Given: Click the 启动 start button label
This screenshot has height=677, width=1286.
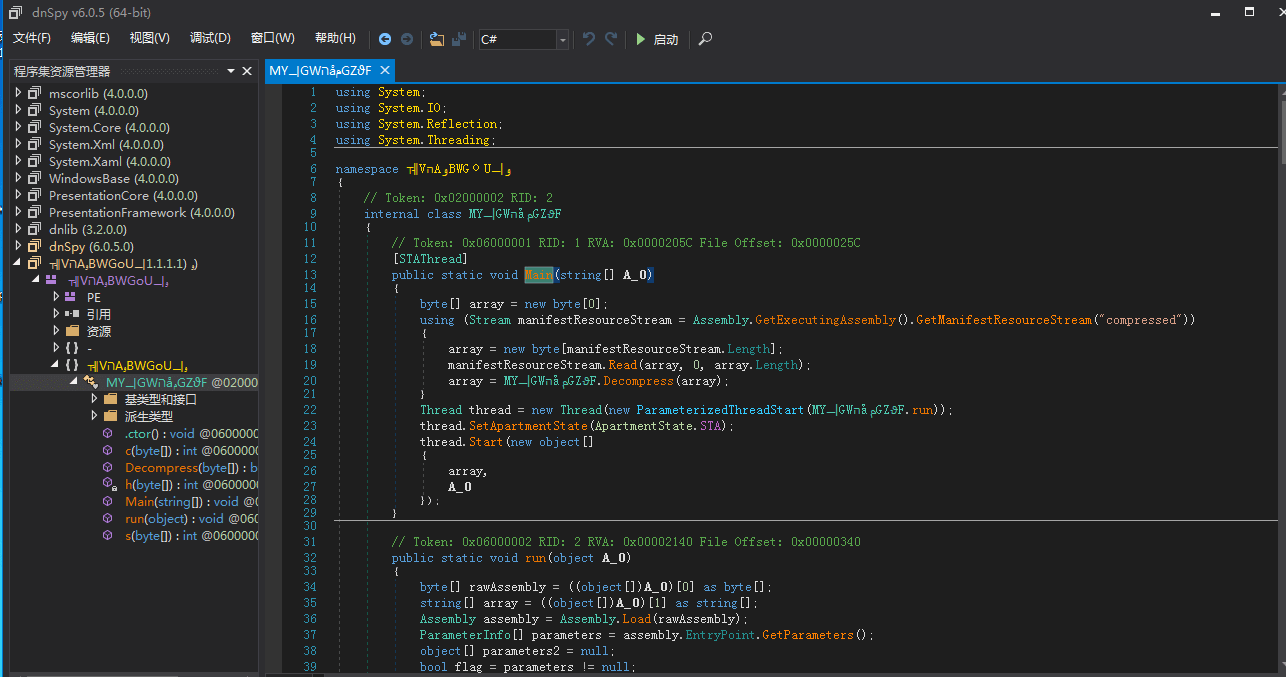Looking at the screenshot, I should tap(665, 40).
